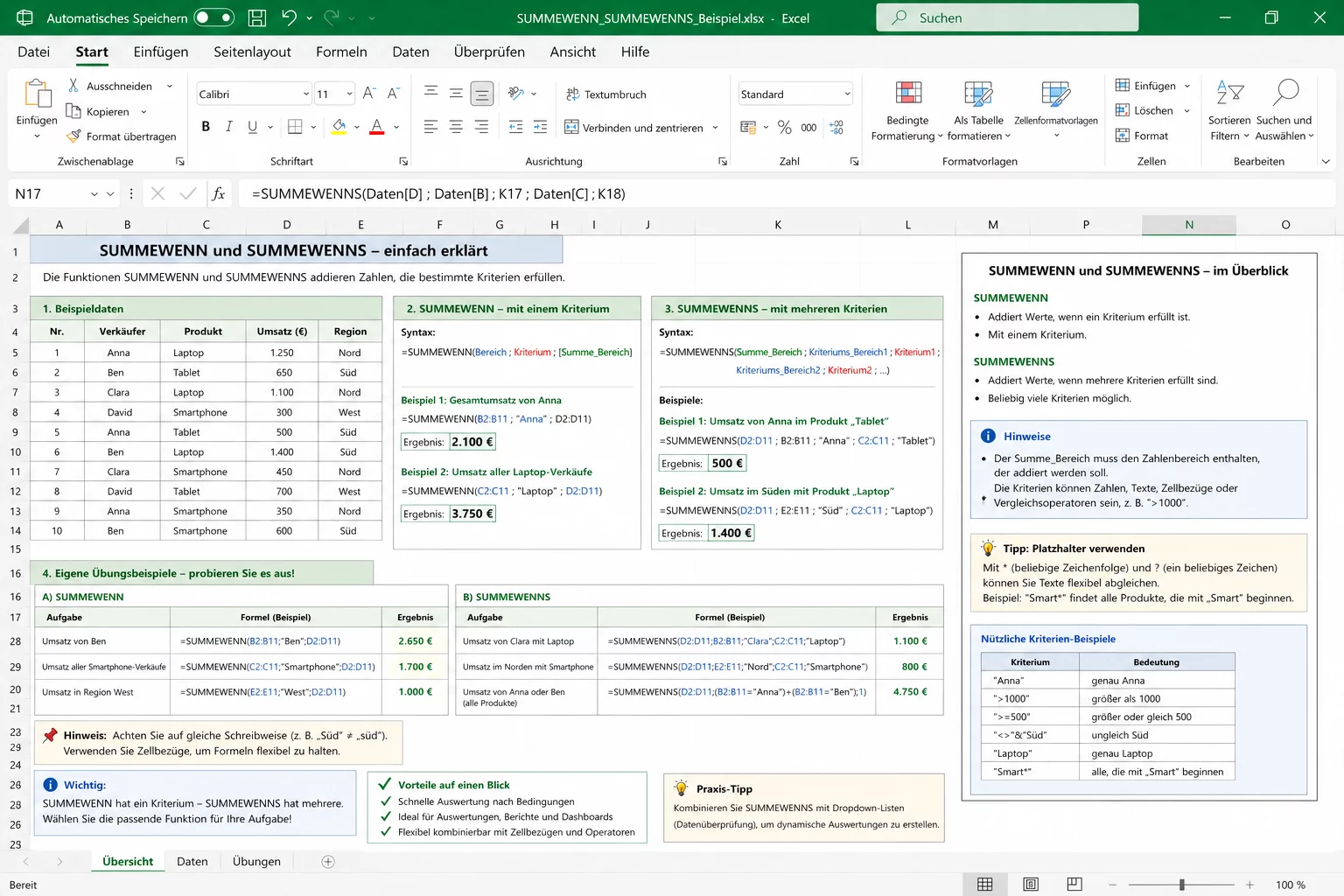Image resolution: width=1344 pixels, height=896 pixels.
Task: Click the insert function fx icon
Action: (x=219, y=194)
